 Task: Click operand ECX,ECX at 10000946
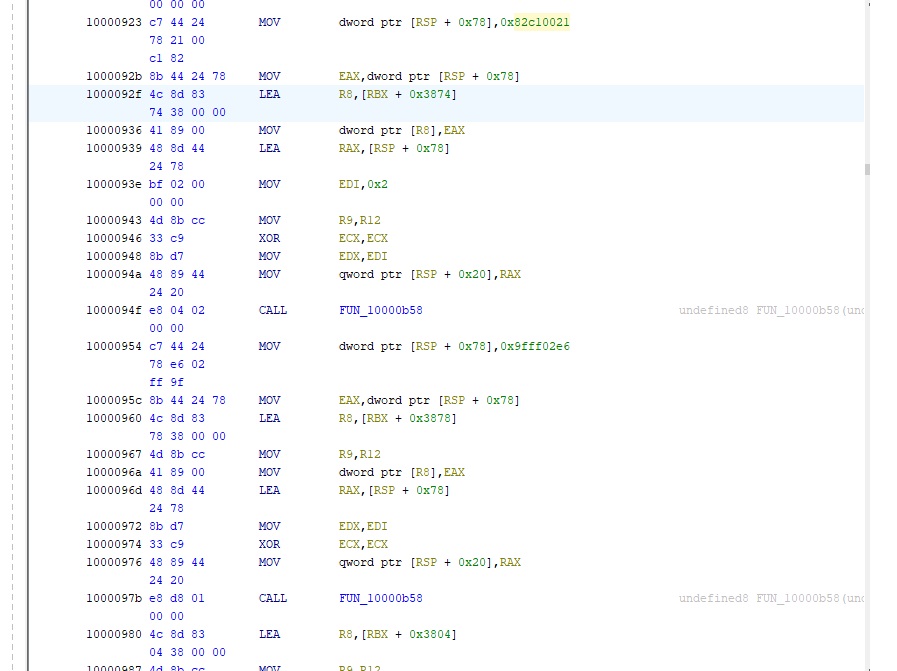(363, 238)
